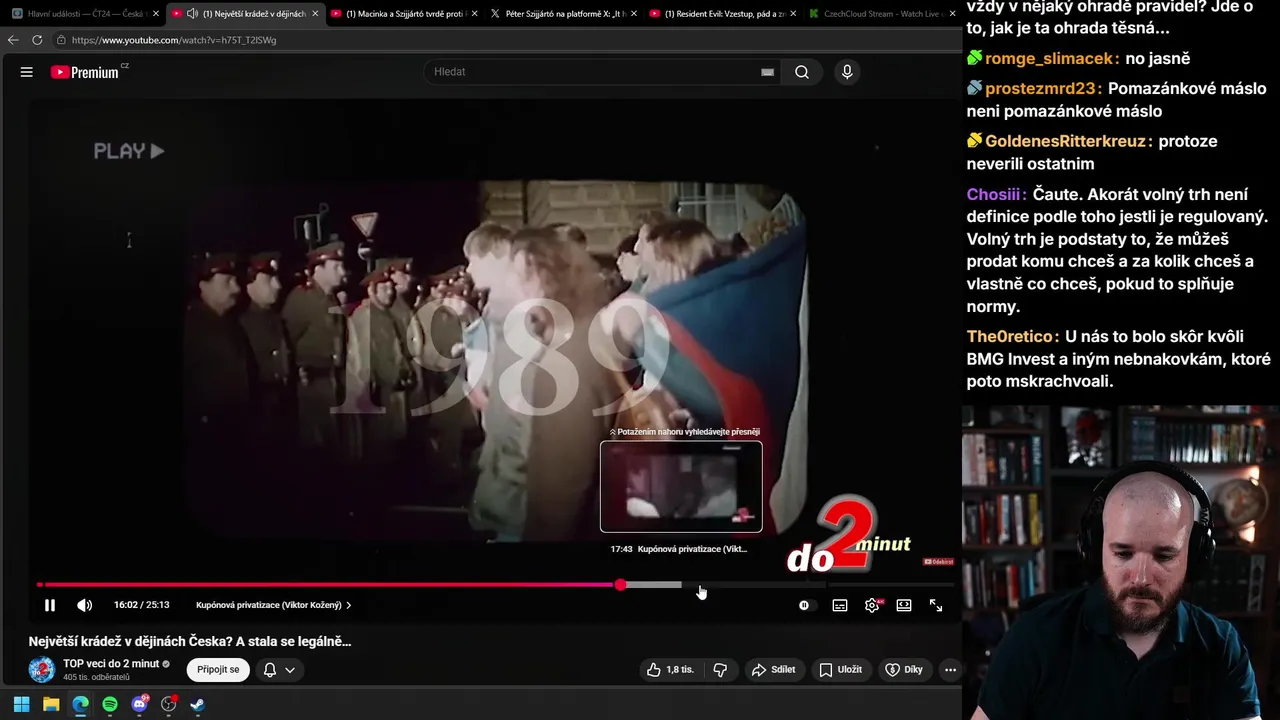Open Discord from taskbar
The width and height of the screenshot is (1280, 720).
point(140,704)
